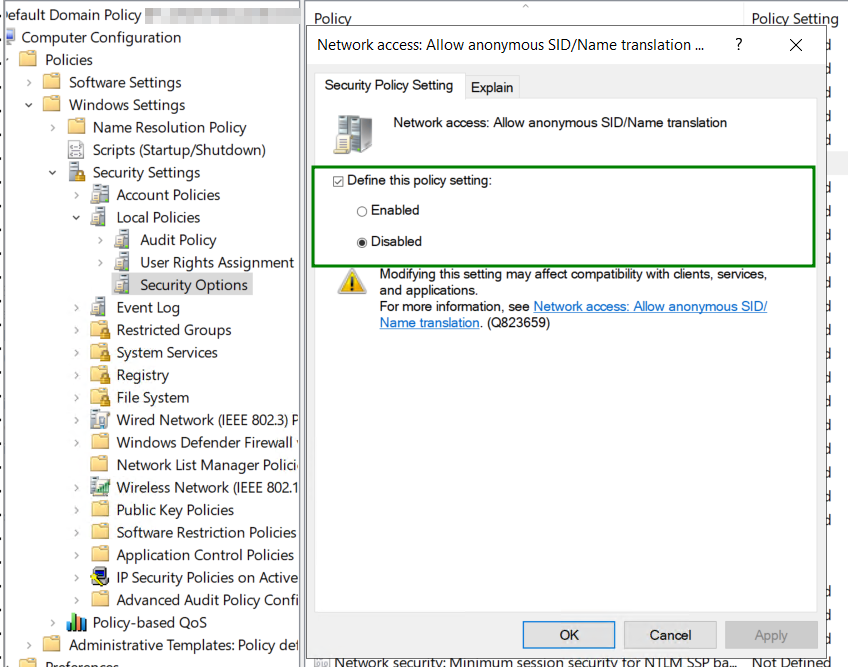Screen dimensions: 848x667
Task: Click the Audit Policy node icon
Action: pos(123,240)
